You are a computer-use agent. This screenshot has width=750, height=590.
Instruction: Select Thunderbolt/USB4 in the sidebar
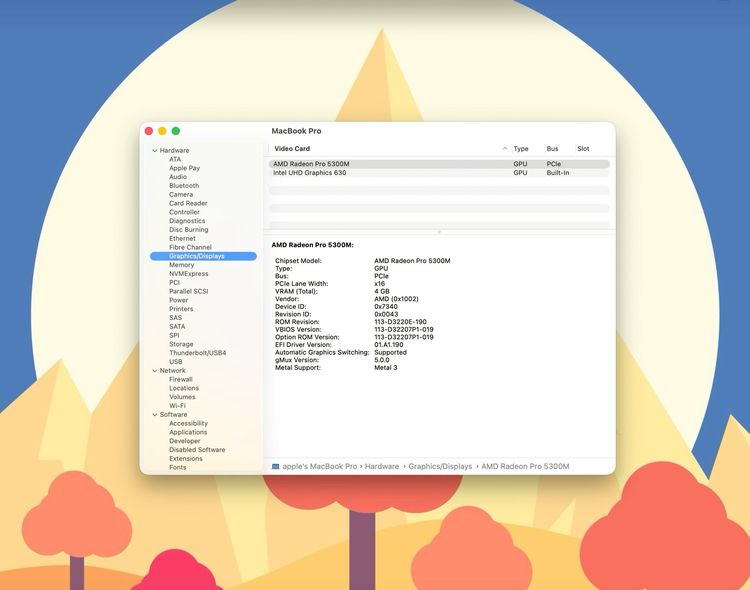click(x=198, y=353)
